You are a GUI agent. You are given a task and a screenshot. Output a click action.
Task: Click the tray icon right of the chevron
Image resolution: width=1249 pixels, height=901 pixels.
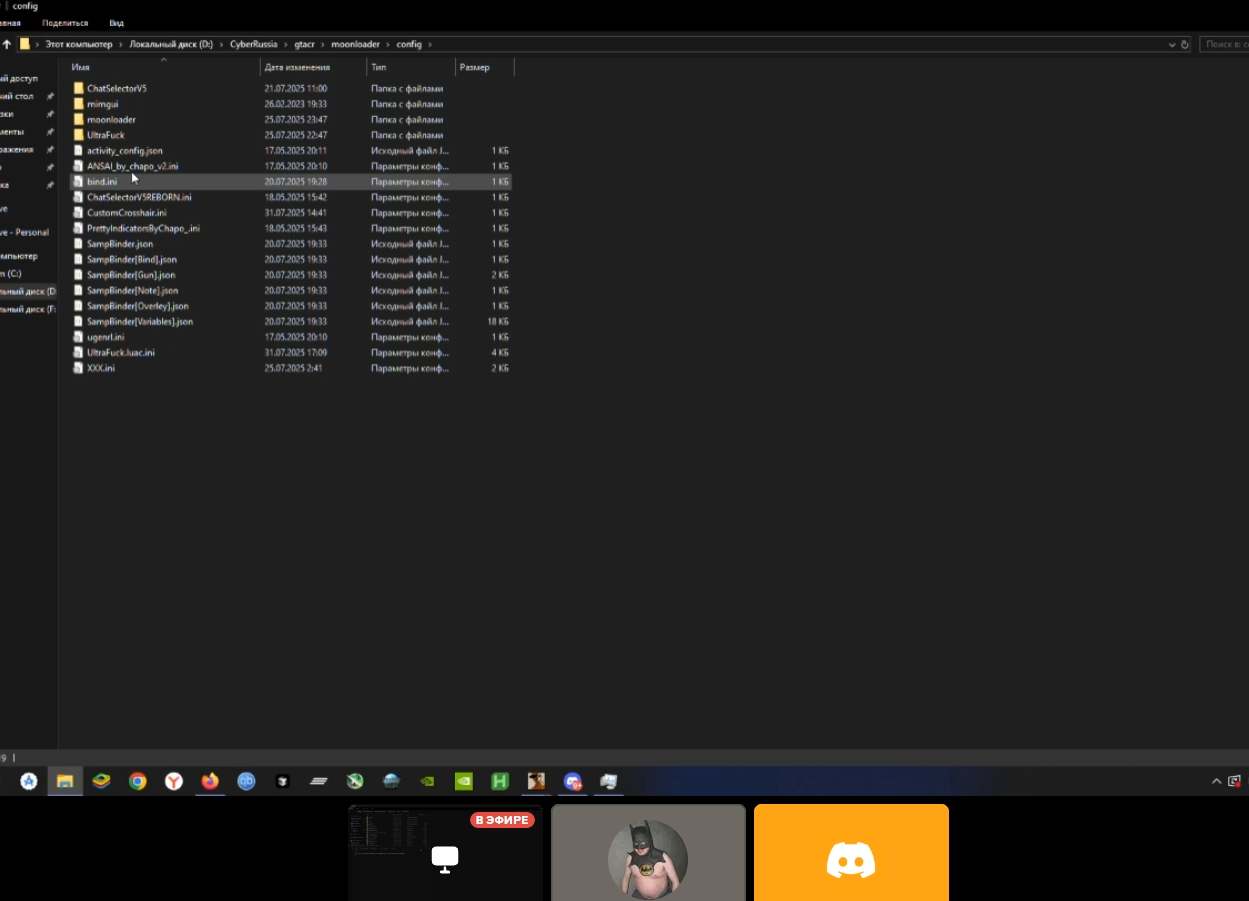pyautogui.click(x=1235, y=781)
